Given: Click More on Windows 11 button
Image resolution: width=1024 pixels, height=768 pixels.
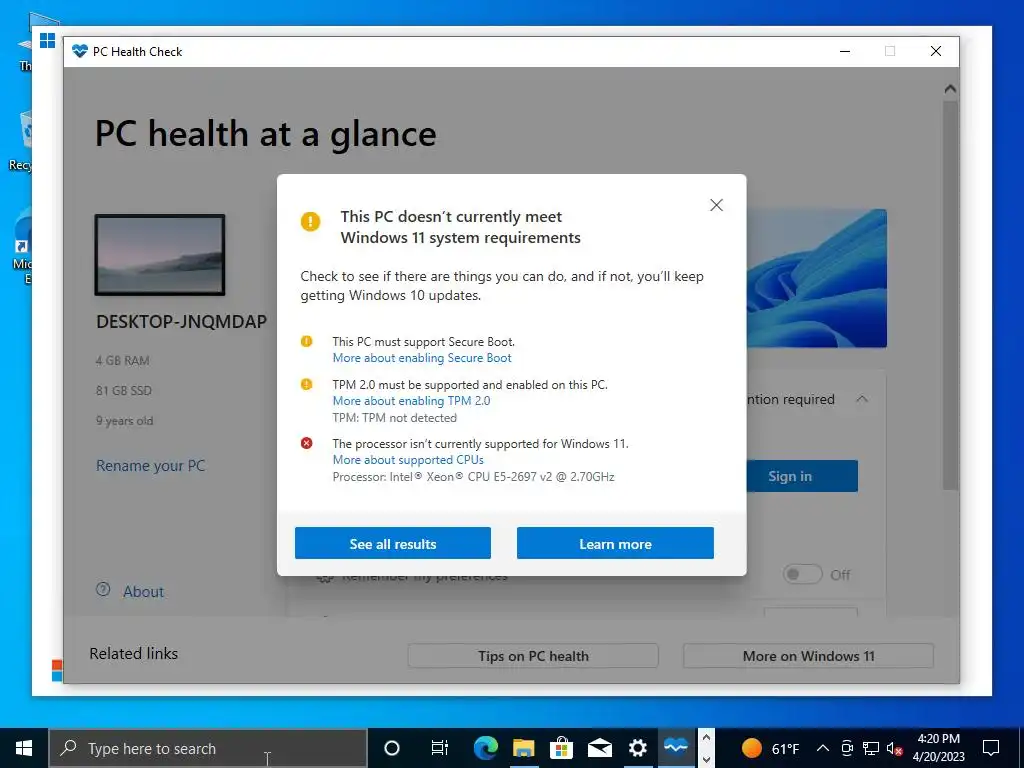Looking at the screenshot, I should point(808,656).
